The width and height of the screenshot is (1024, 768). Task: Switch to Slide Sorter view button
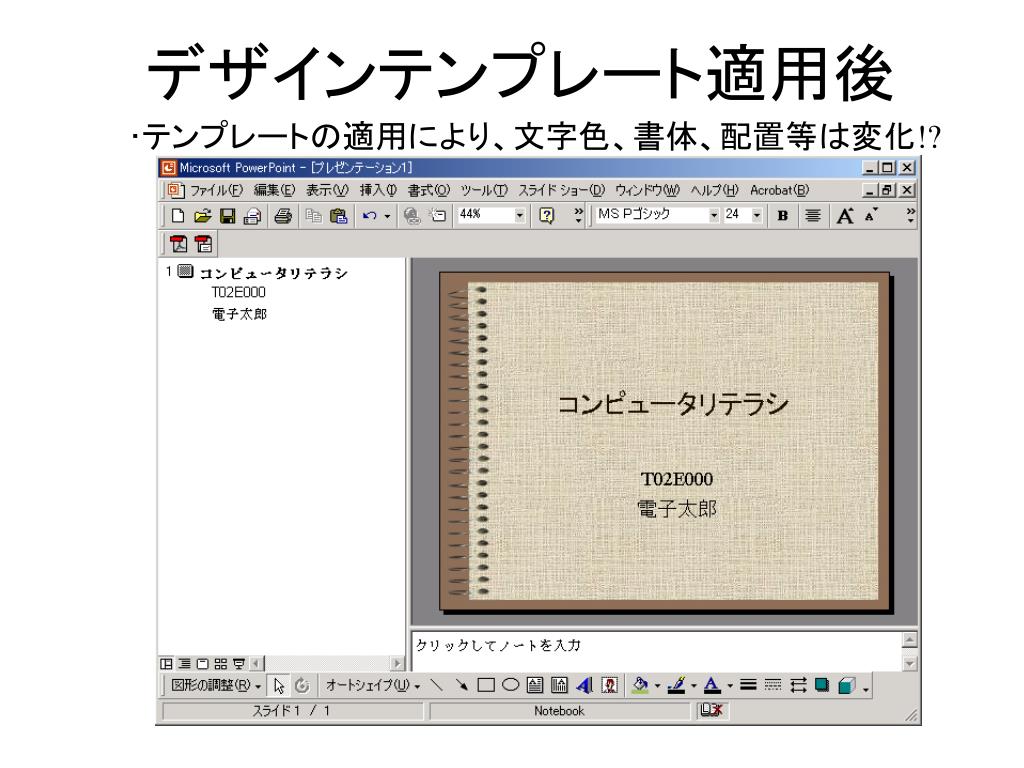pyautogui.click(x=221, y=664)
